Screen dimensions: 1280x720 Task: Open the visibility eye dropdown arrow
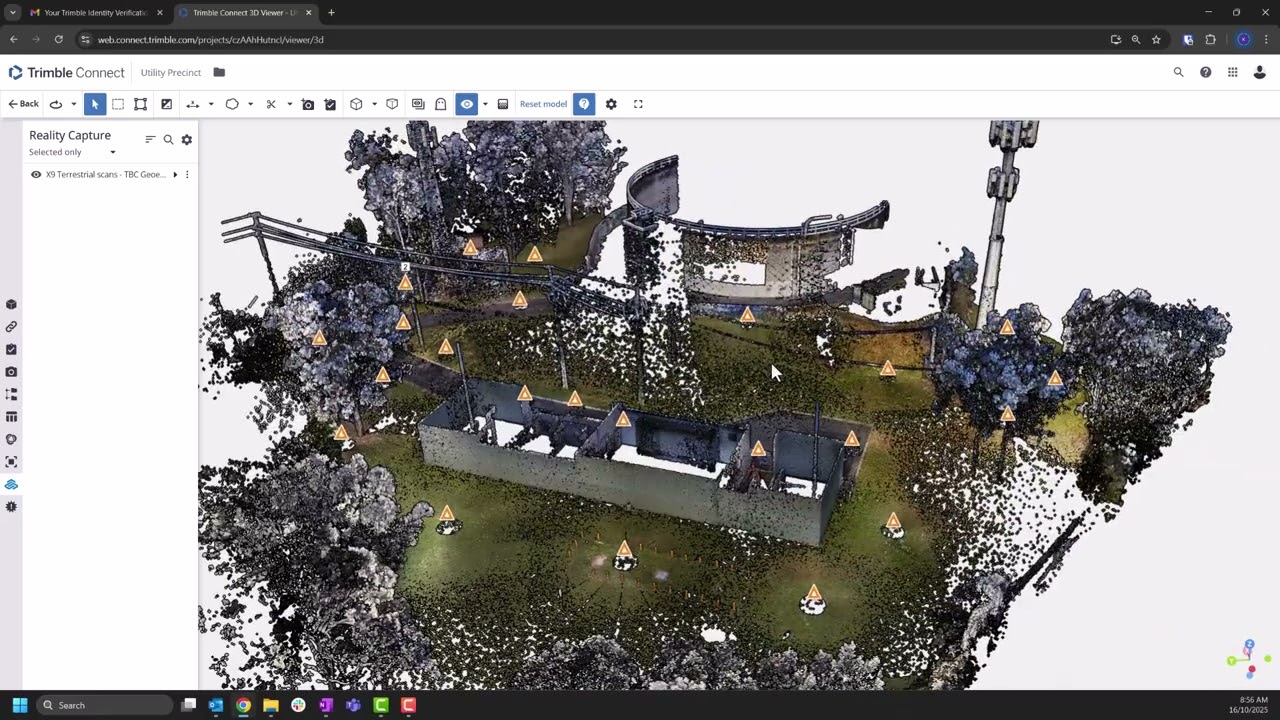pos(485,104)
